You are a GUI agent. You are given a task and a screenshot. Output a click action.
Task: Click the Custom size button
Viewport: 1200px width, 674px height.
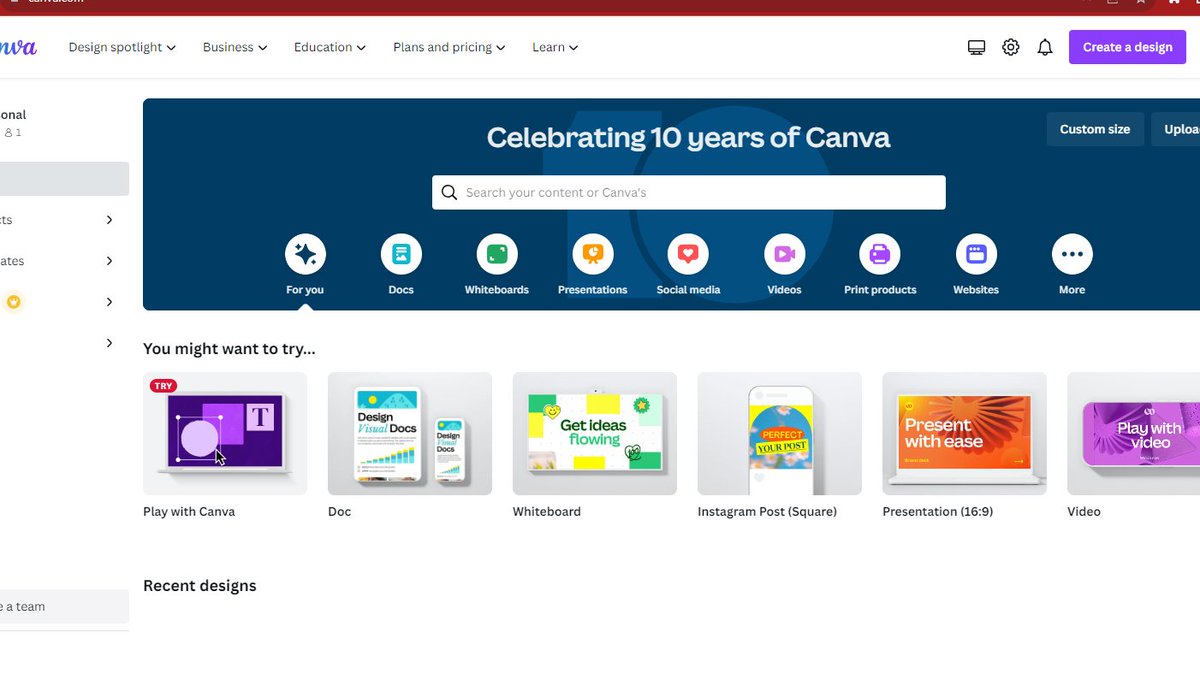pyautogui.click(x=1095, y=129)
